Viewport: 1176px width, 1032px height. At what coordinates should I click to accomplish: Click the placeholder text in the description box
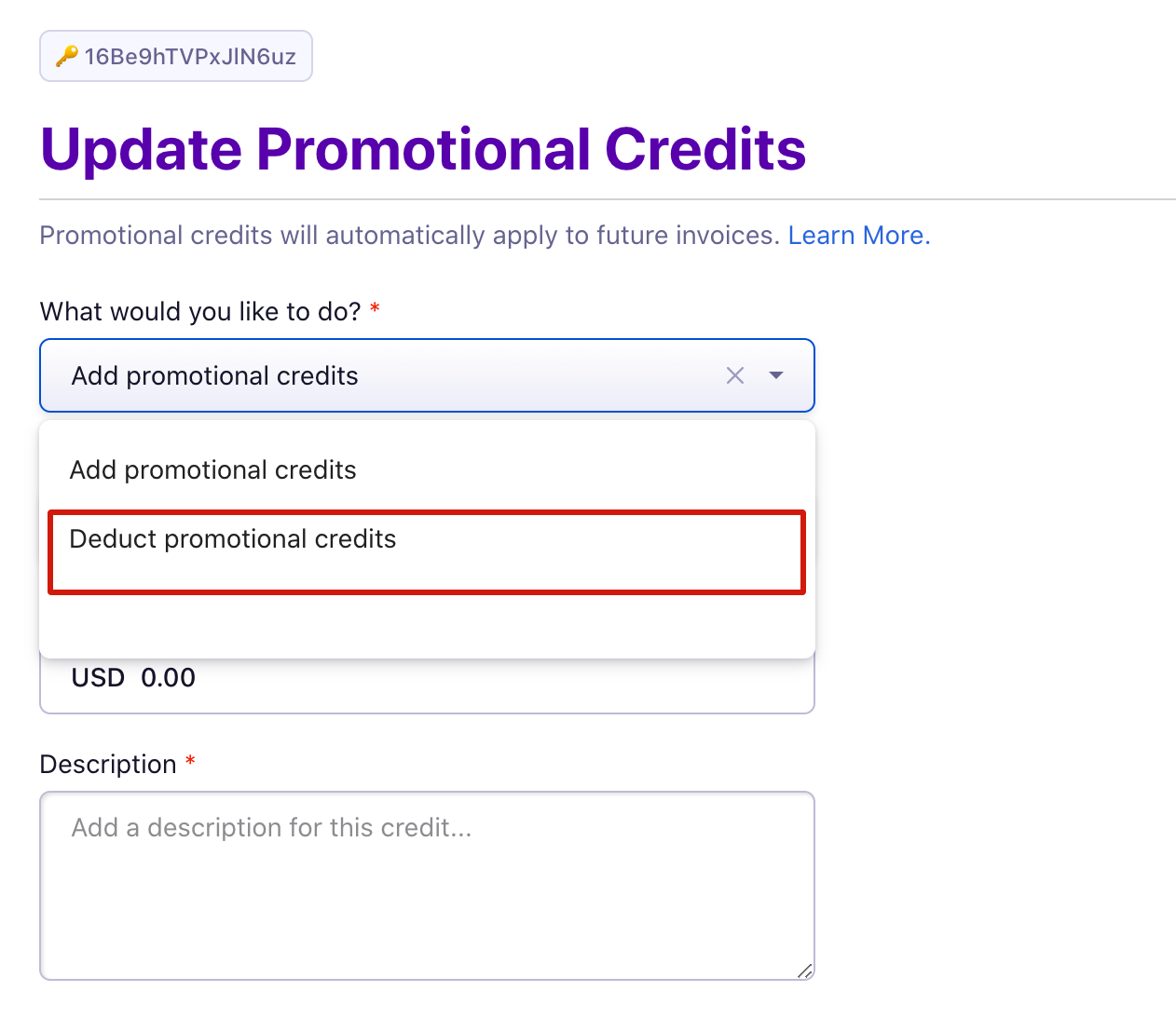[271, 827]
